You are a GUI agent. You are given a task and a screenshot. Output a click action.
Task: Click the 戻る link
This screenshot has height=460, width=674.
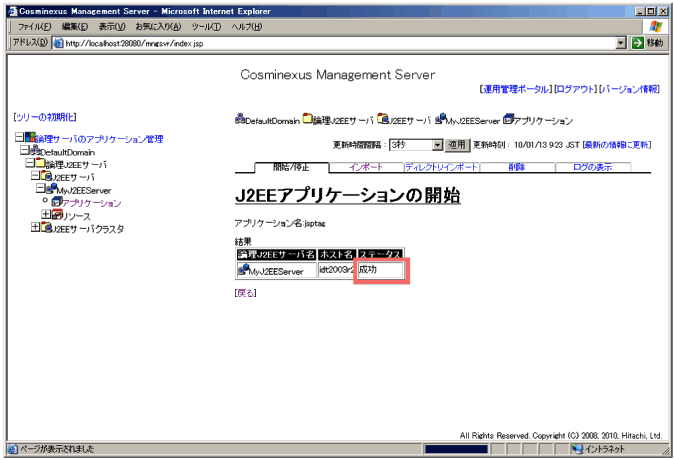click(245, 293)
